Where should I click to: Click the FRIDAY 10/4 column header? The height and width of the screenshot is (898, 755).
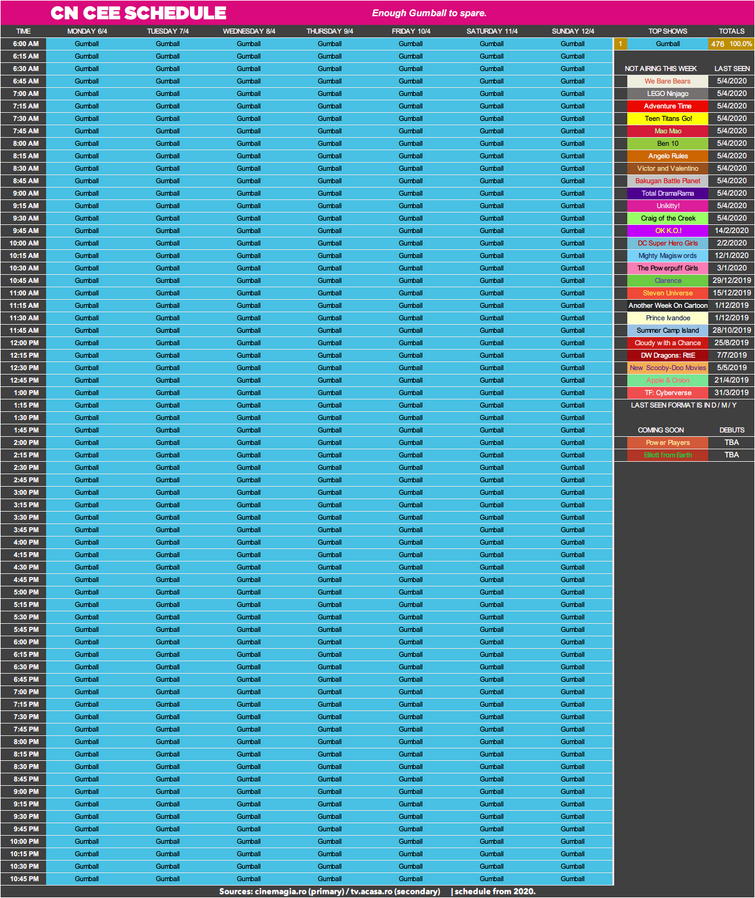pyautogui.click(x=411, y=31)
